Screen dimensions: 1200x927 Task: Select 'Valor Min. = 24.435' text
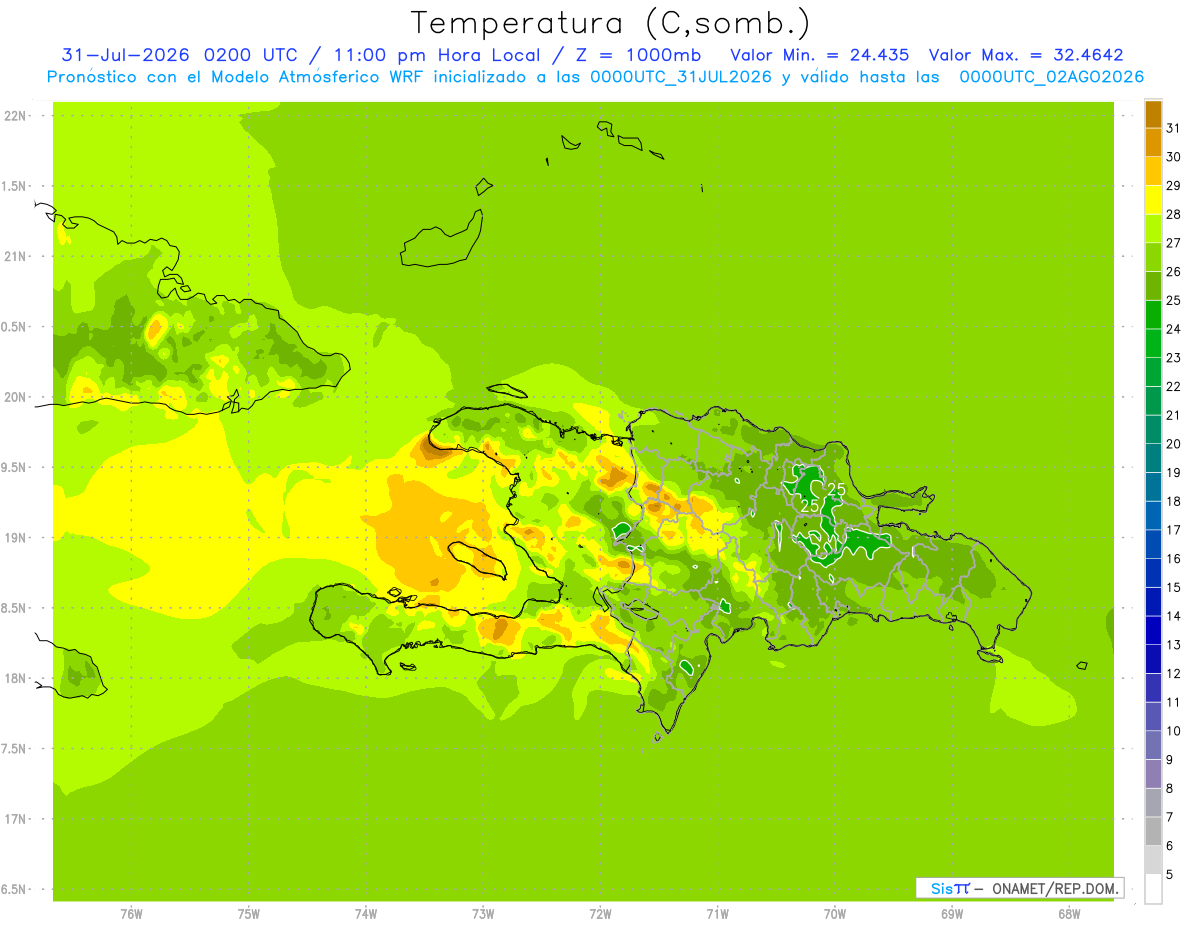(x=819, y=55)
